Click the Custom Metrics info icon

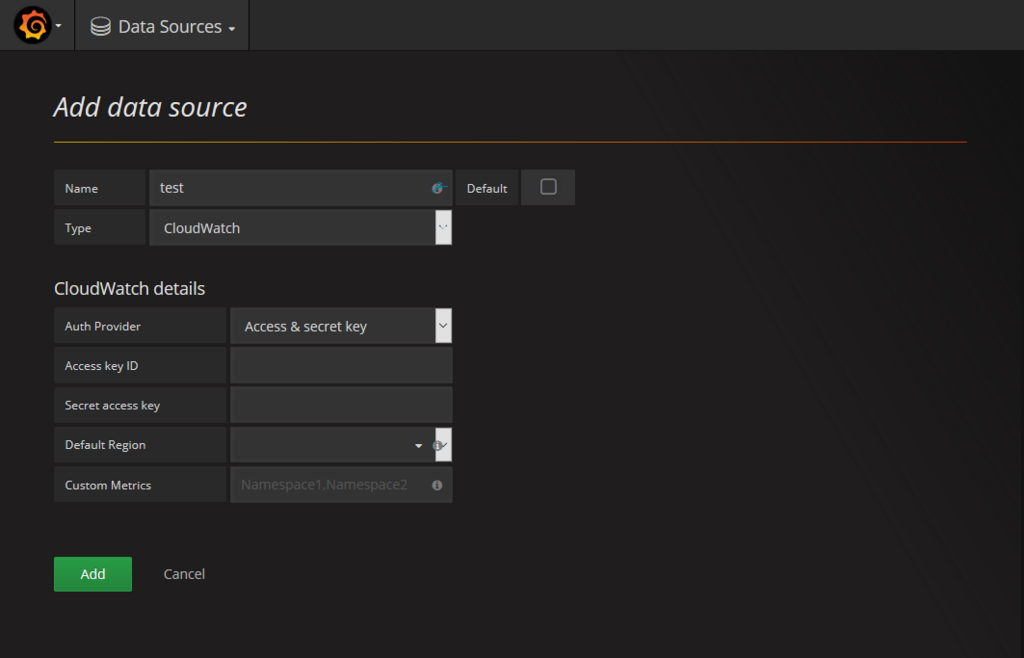point(437,485)
